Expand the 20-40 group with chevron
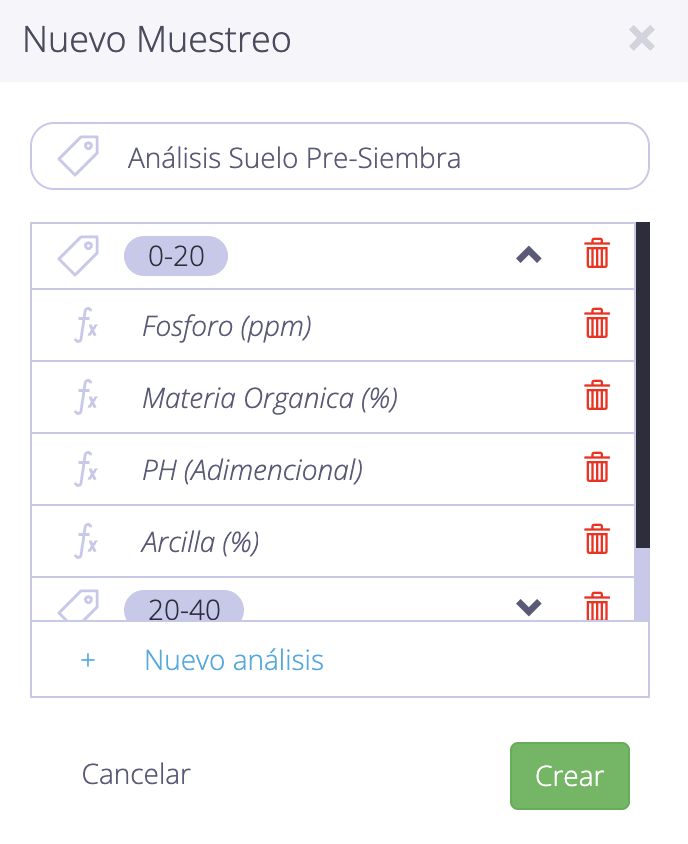 [x=529, y=607]
